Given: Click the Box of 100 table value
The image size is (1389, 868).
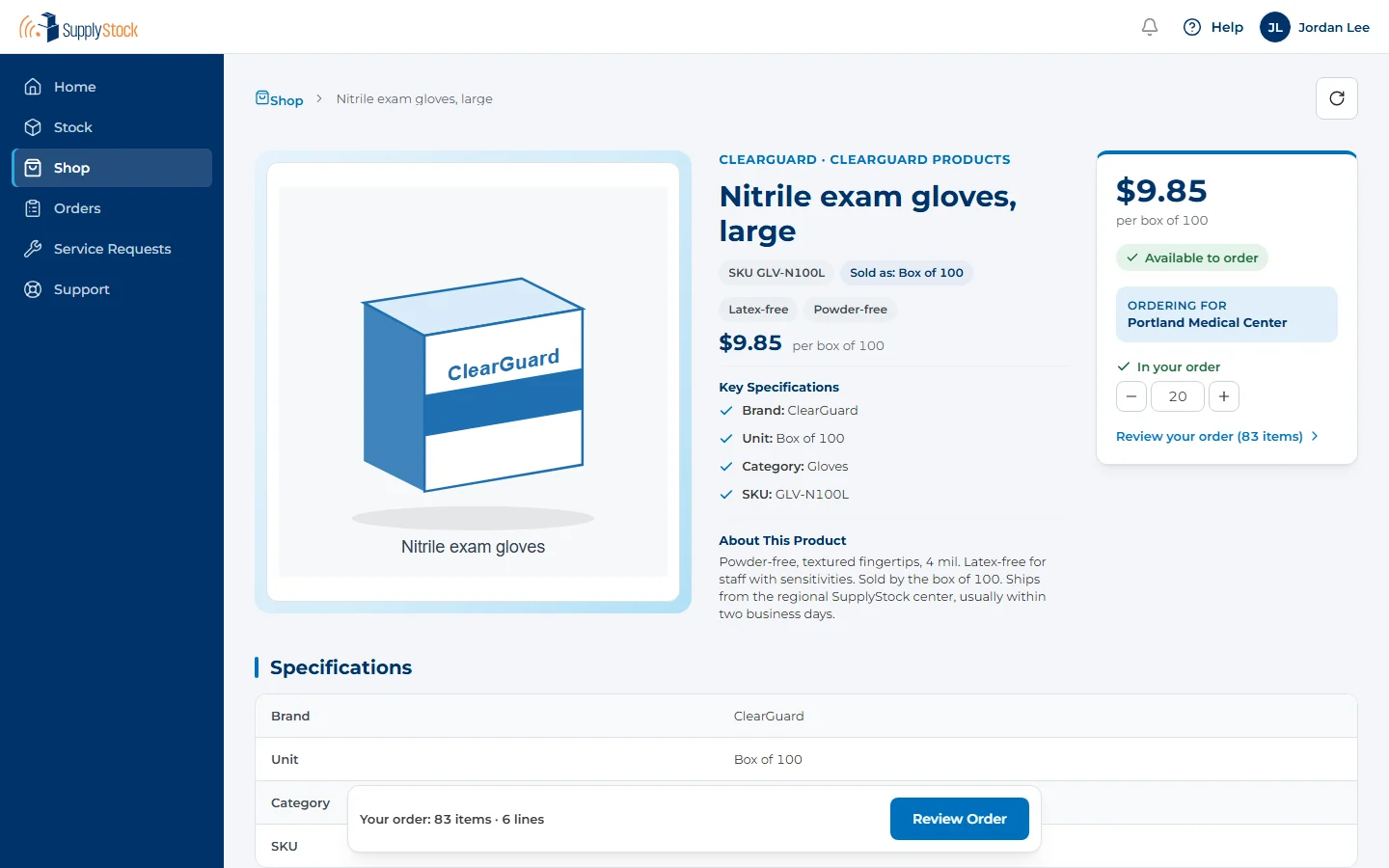Looking at the screenshot, I should pos(768,759).
